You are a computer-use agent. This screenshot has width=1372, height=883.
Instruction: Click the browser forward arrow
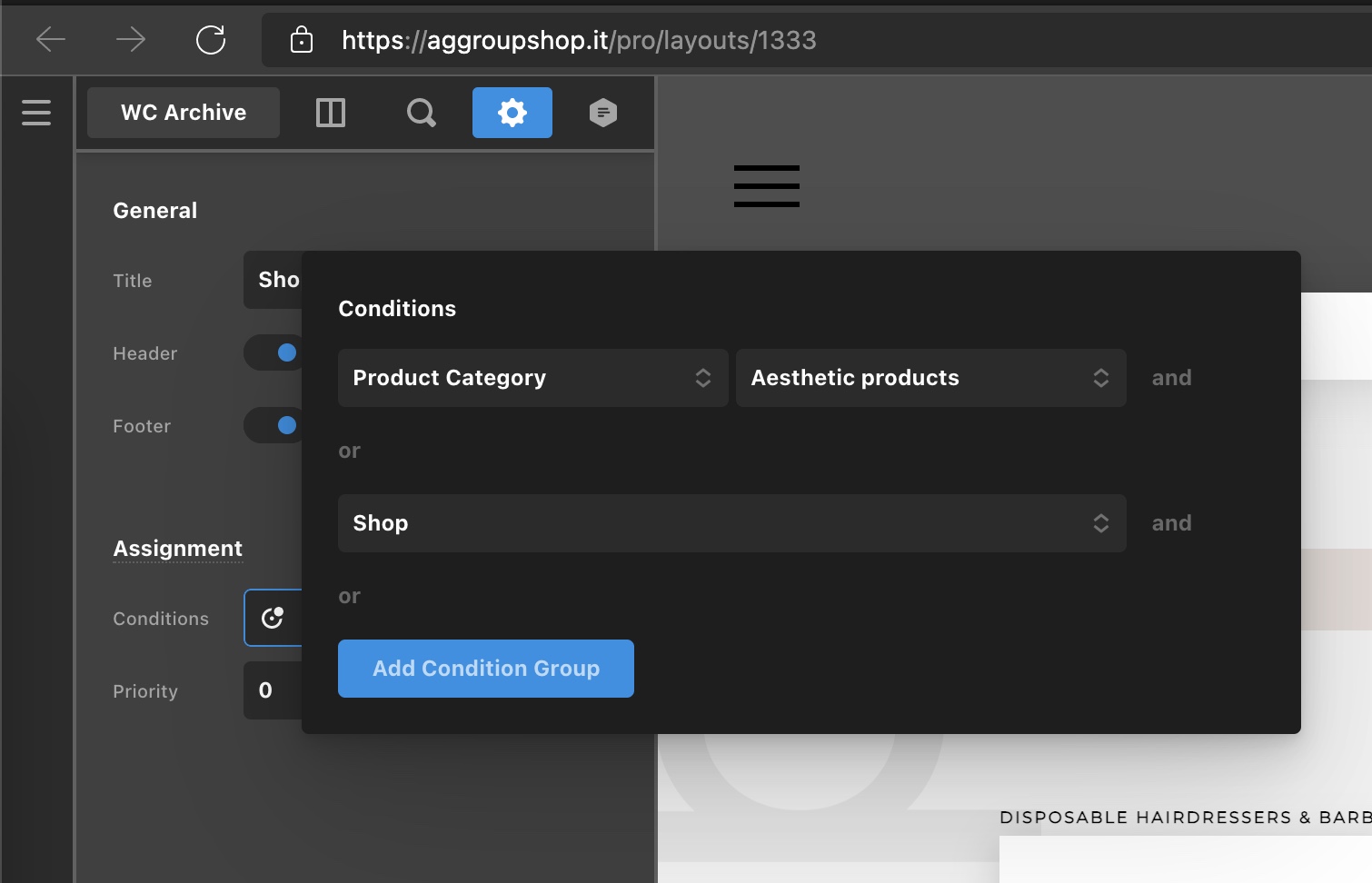point(131,40)
